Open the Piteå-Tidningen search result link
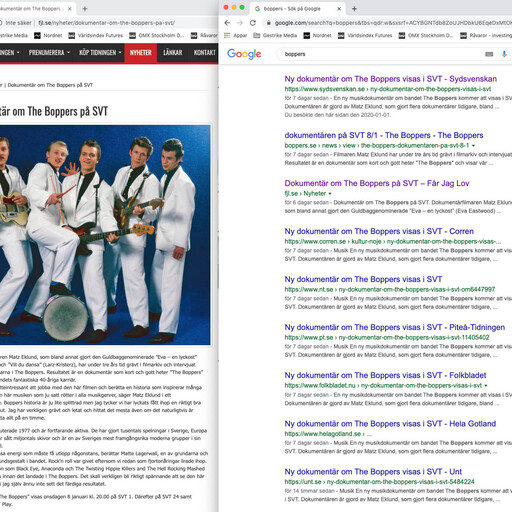The height and width of the screenshot is (512, 512). pos(394,327)
